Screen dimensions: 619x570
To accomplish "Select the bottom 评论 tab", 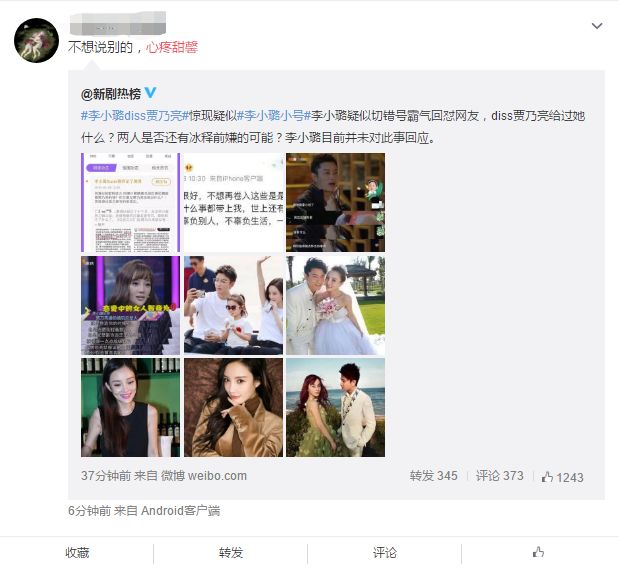I will 385,552.
